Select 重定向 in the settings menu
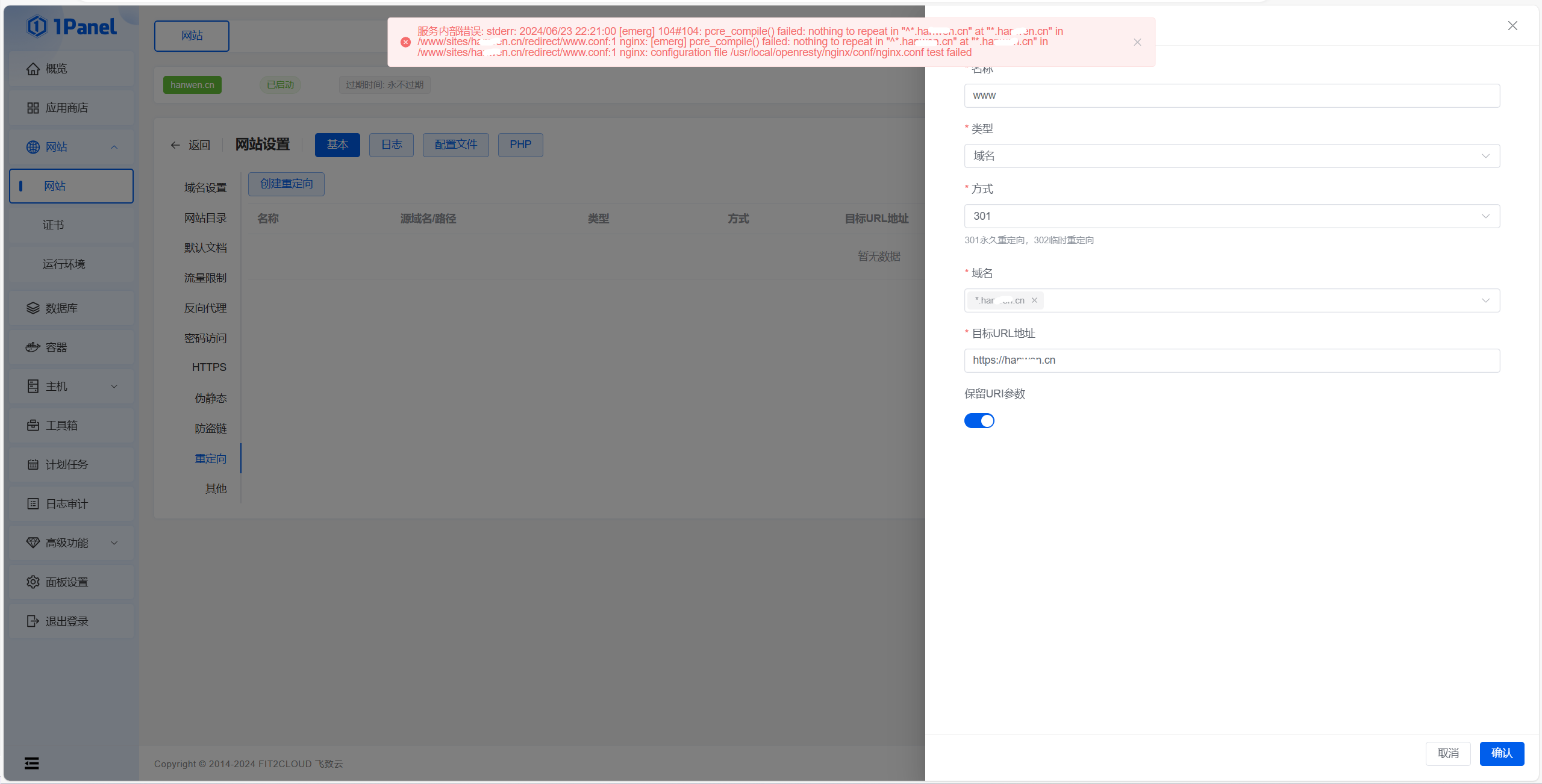 [211, 459]
